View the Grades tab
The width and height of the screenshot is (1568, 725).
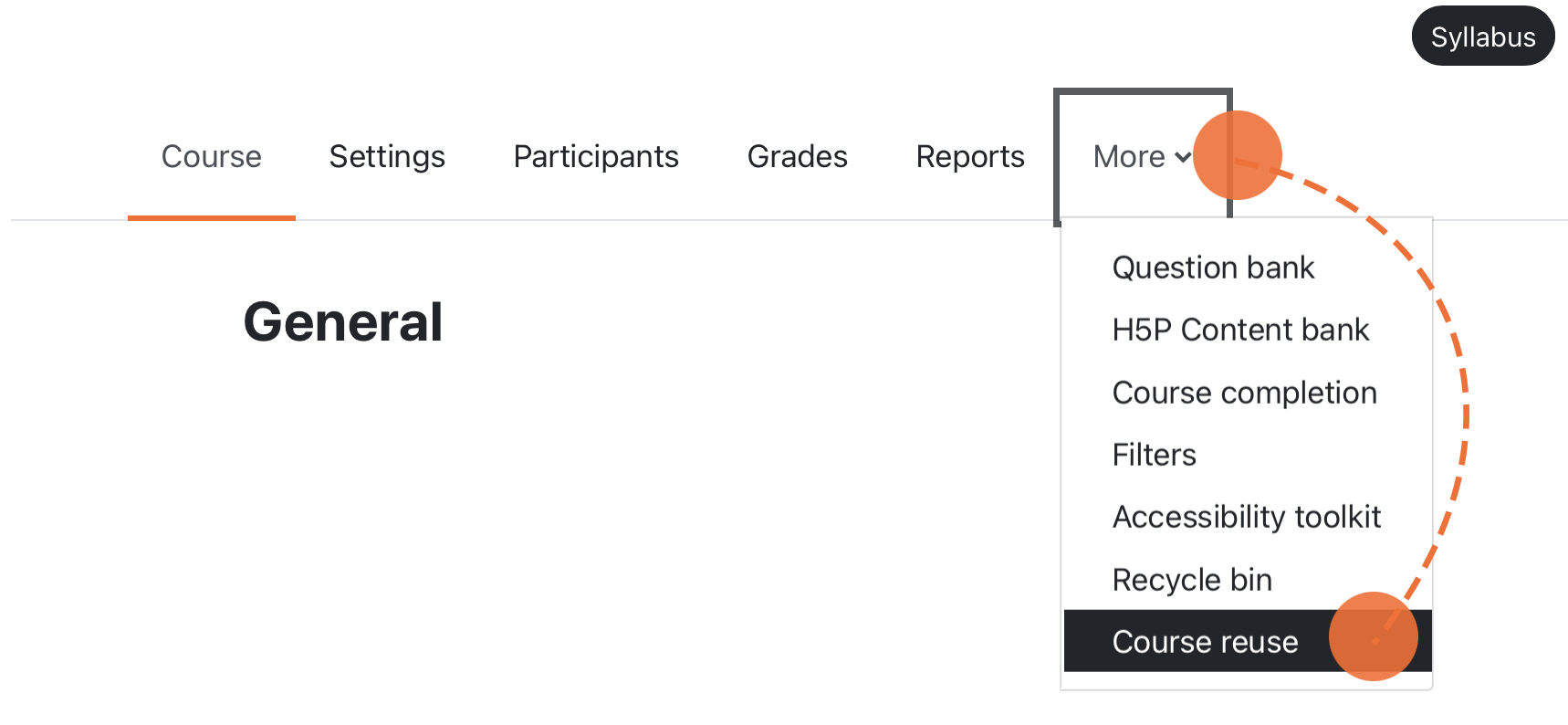[797, 156]
